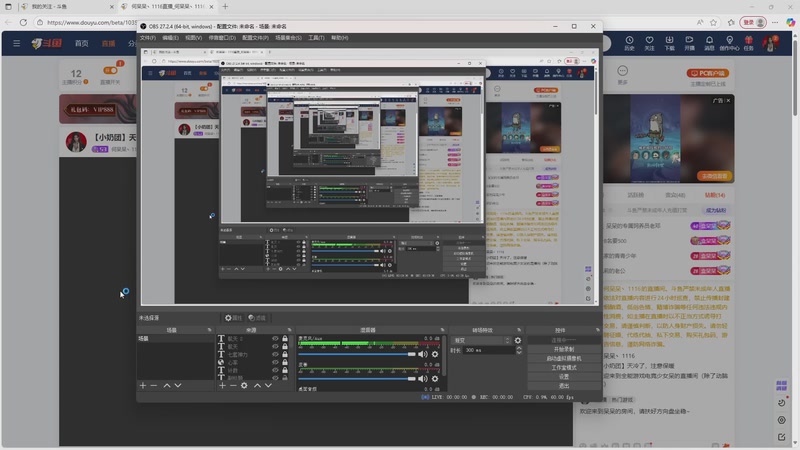Adjust 麦克风/Aux volume slider
Screen dimensions: 800x450
tap(357, 354)
